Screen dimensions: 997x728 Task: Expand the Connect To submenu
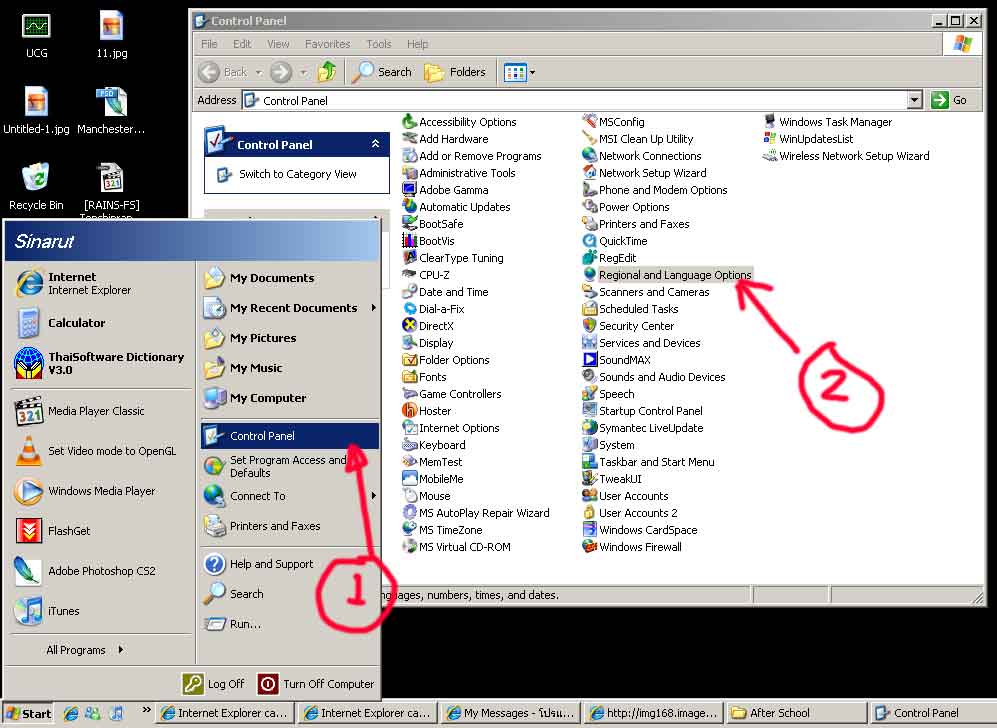pos(374,496)
